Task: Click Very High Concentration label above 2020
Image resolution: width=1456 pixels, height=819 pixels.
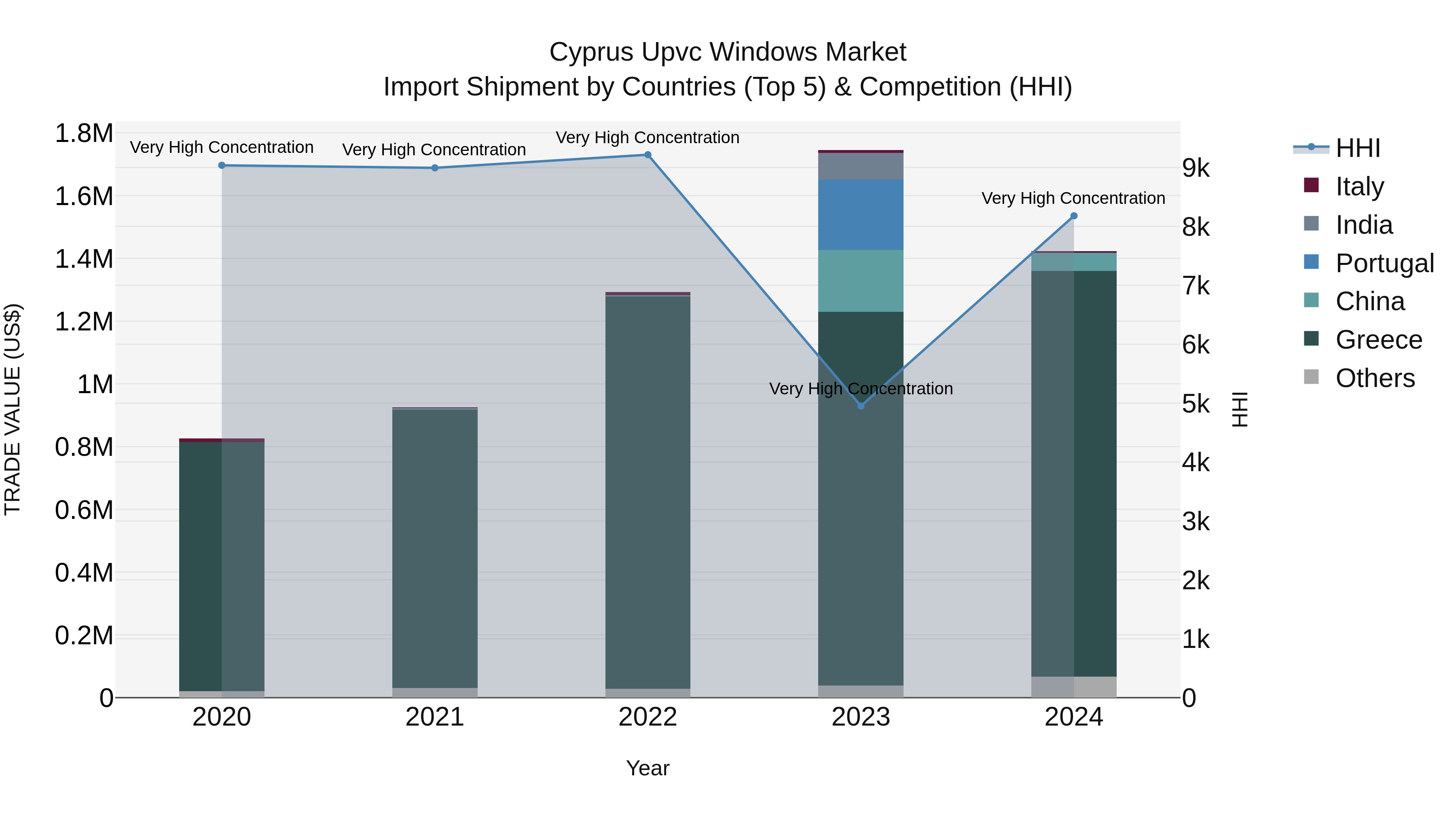Action: click(222, 148)
